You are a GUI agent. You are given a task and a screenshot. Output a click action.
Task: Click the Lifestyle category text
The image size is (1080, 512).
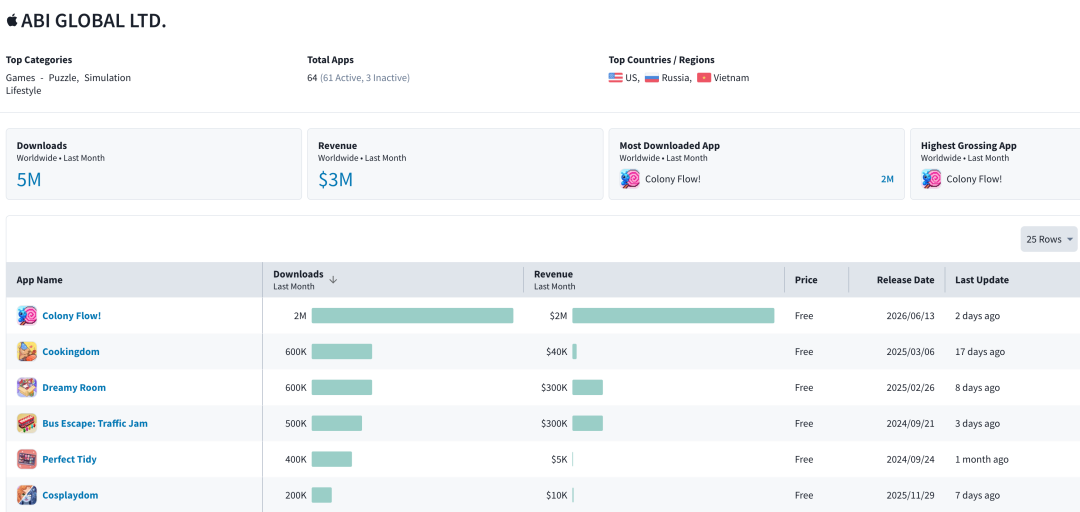[23, 90]
